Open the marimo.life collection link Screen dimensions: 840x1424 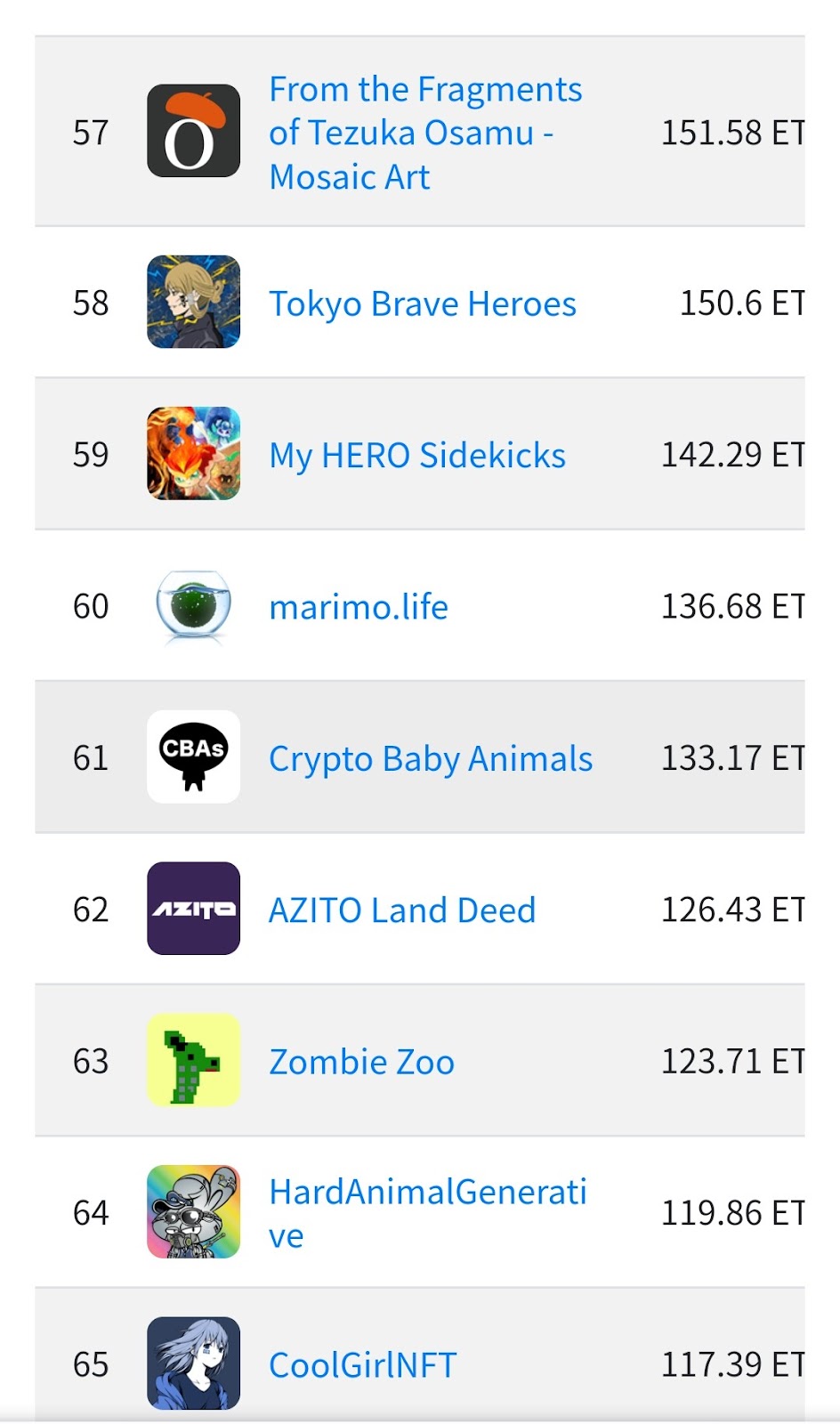point(358,606)
